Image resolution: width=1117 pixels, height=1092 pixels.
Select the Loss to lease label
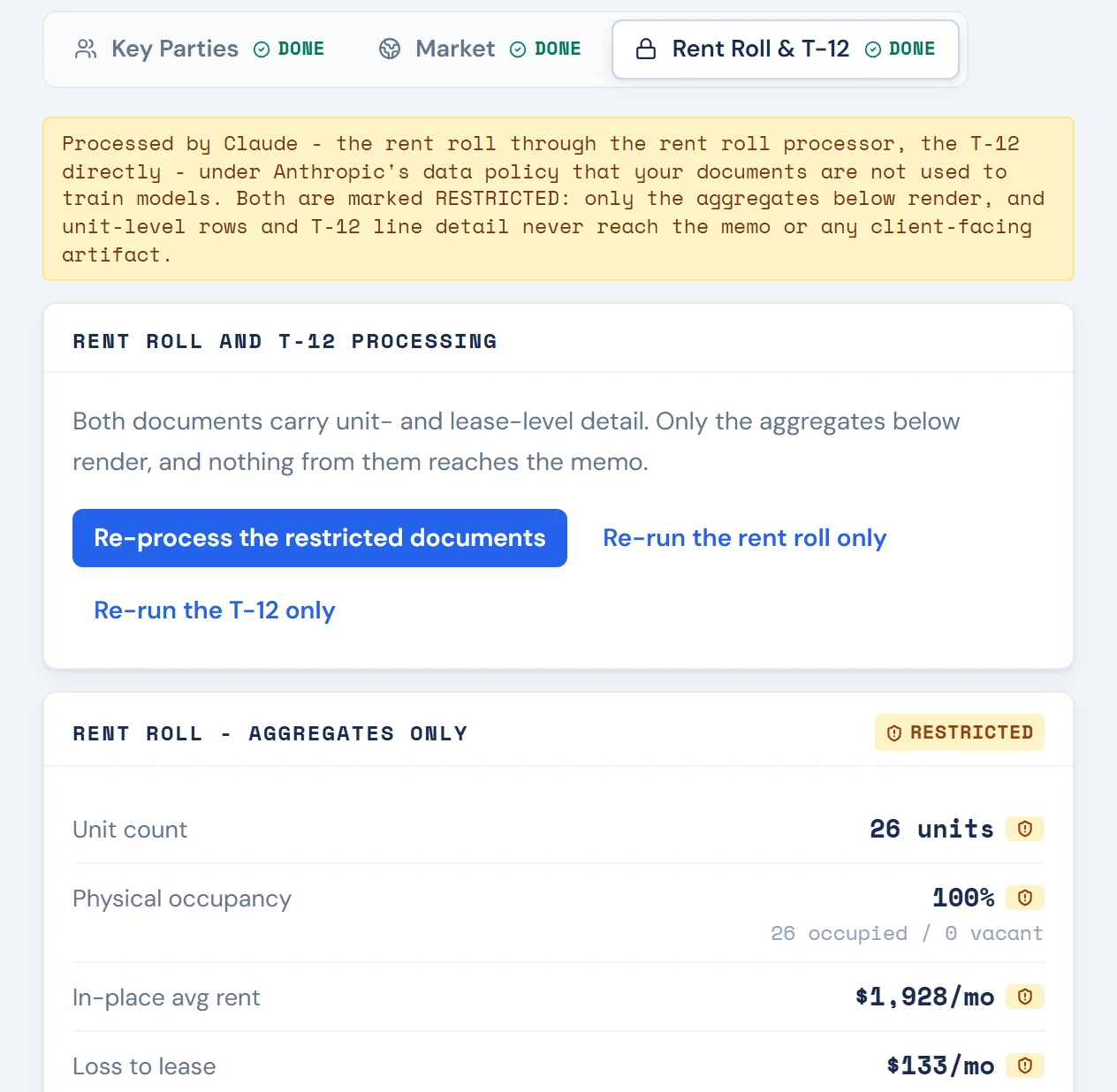click(x=144, y=1066)
